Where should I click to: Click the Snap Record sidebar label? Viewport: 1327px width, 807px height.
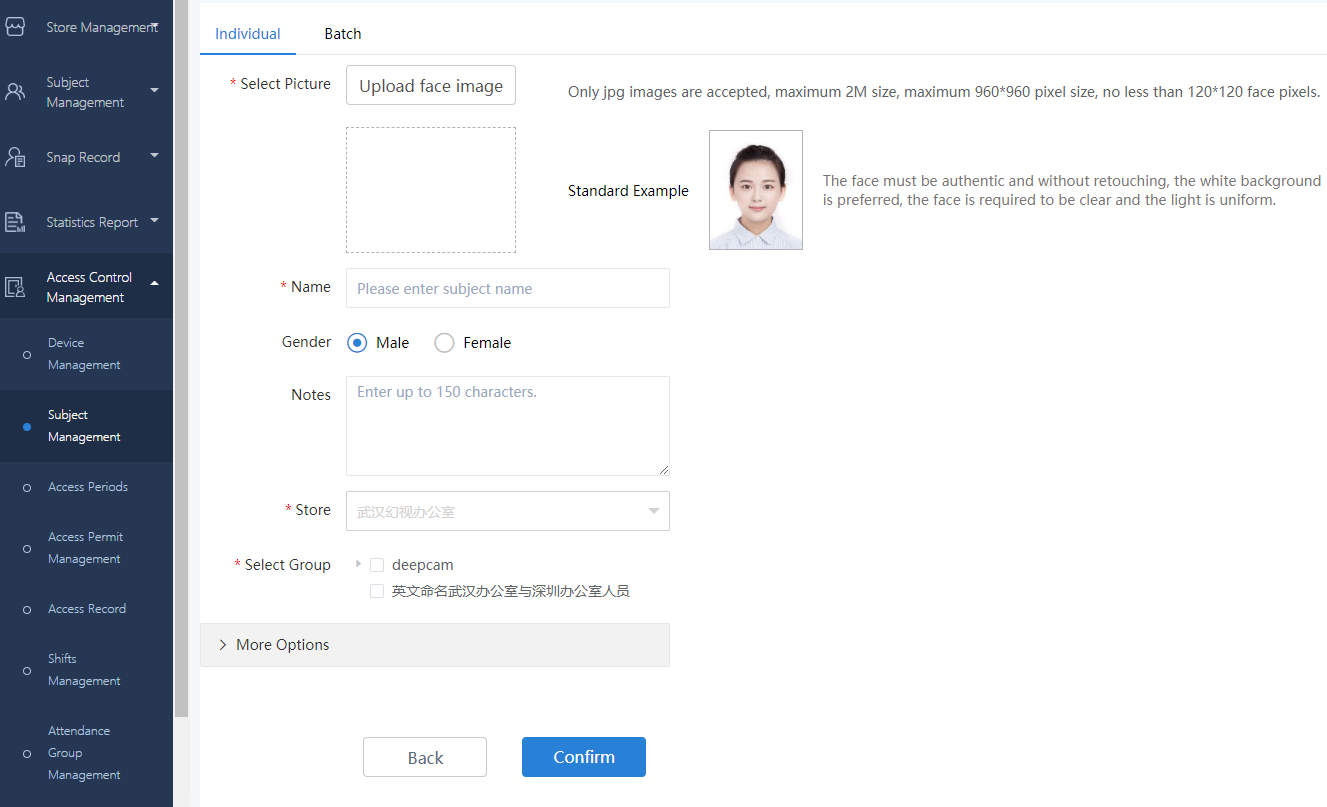point(83,157)
